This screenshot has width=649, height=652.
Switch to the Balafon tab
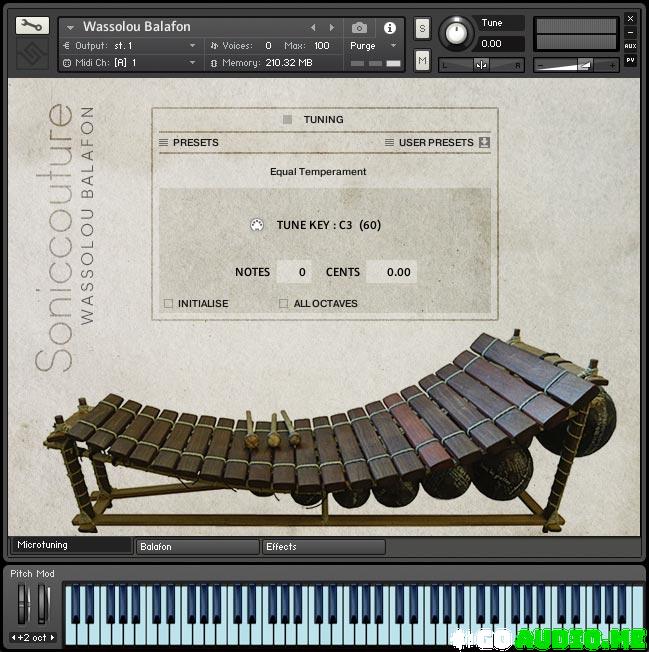coord(198,546)
